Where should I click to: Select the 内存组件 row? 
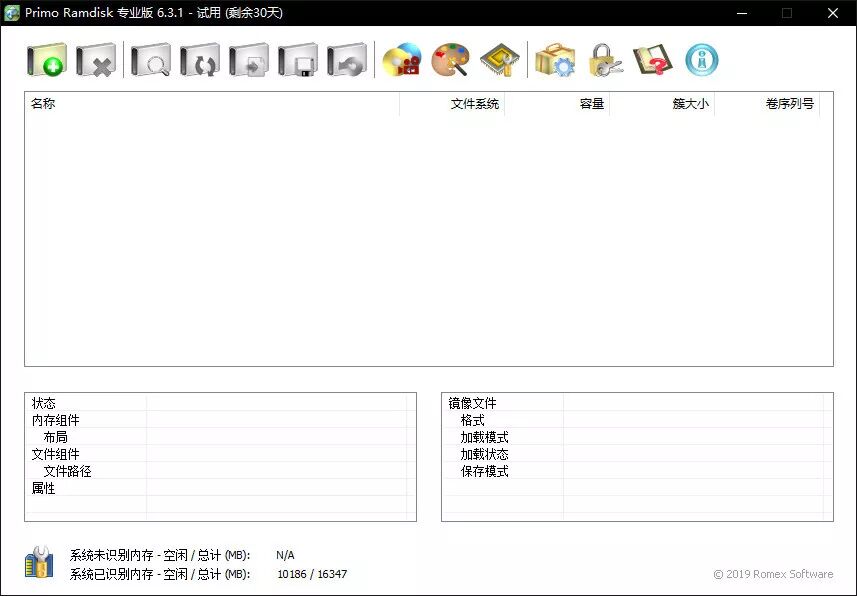click(x=220, y=420)
